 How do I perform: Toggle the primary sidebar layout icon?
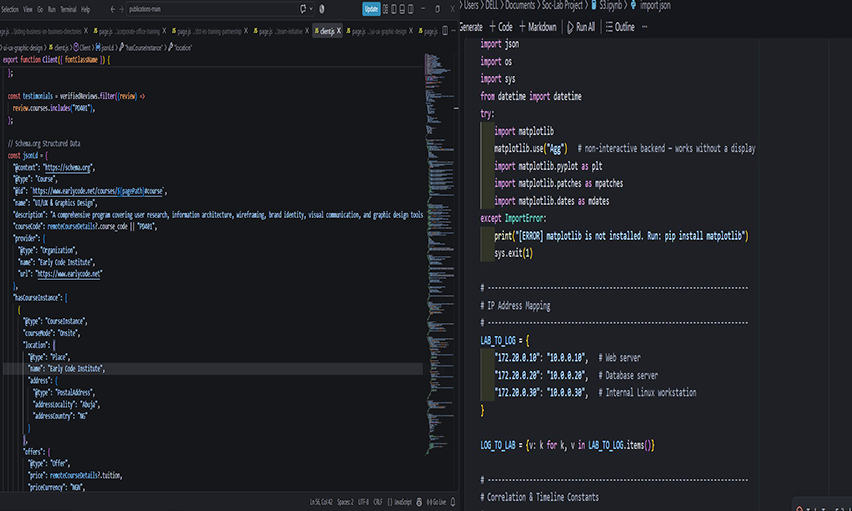click(394, 9)
